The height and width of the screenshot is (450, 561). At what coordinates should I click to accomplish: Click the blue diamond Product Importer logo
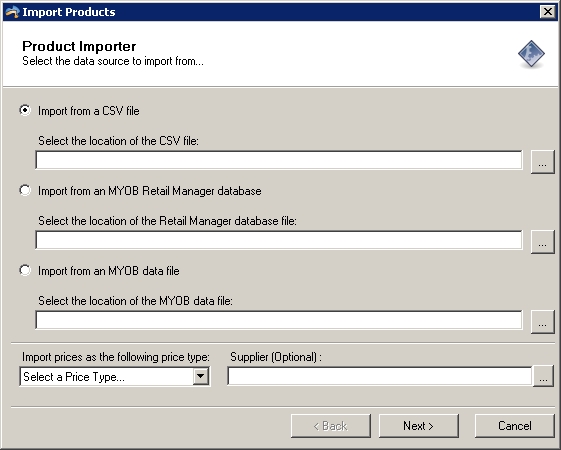point(531,54)
